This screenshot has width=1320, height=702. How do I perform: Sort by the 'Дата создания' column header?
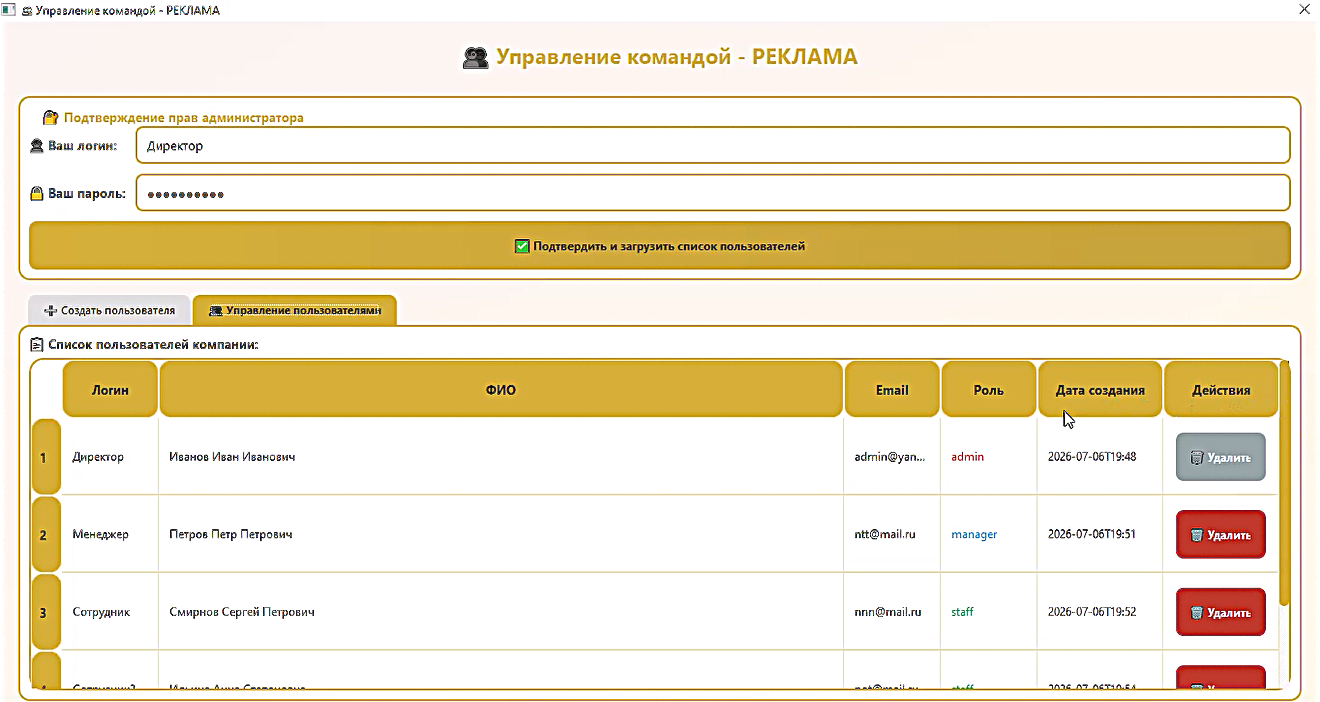1100,389
